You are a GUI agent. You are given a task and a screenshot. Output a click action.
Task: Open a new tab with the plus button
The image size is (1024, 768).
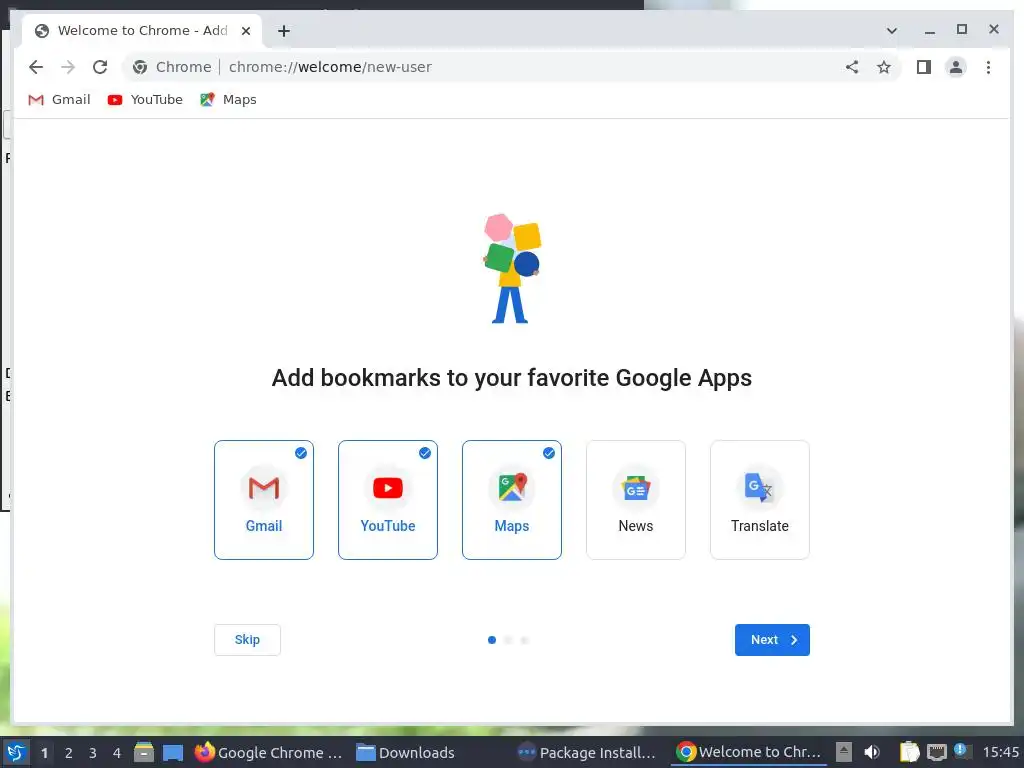283,31
